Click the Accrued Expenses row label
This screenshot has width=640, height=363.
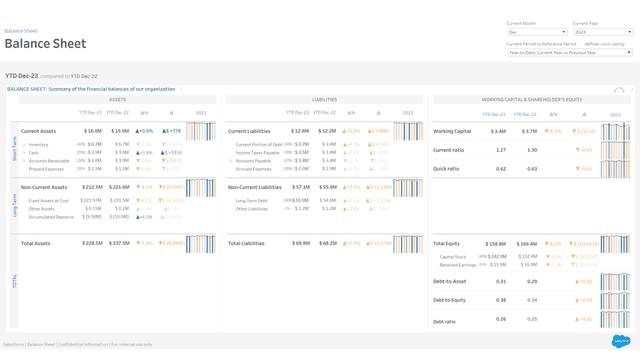pos(253,169)
